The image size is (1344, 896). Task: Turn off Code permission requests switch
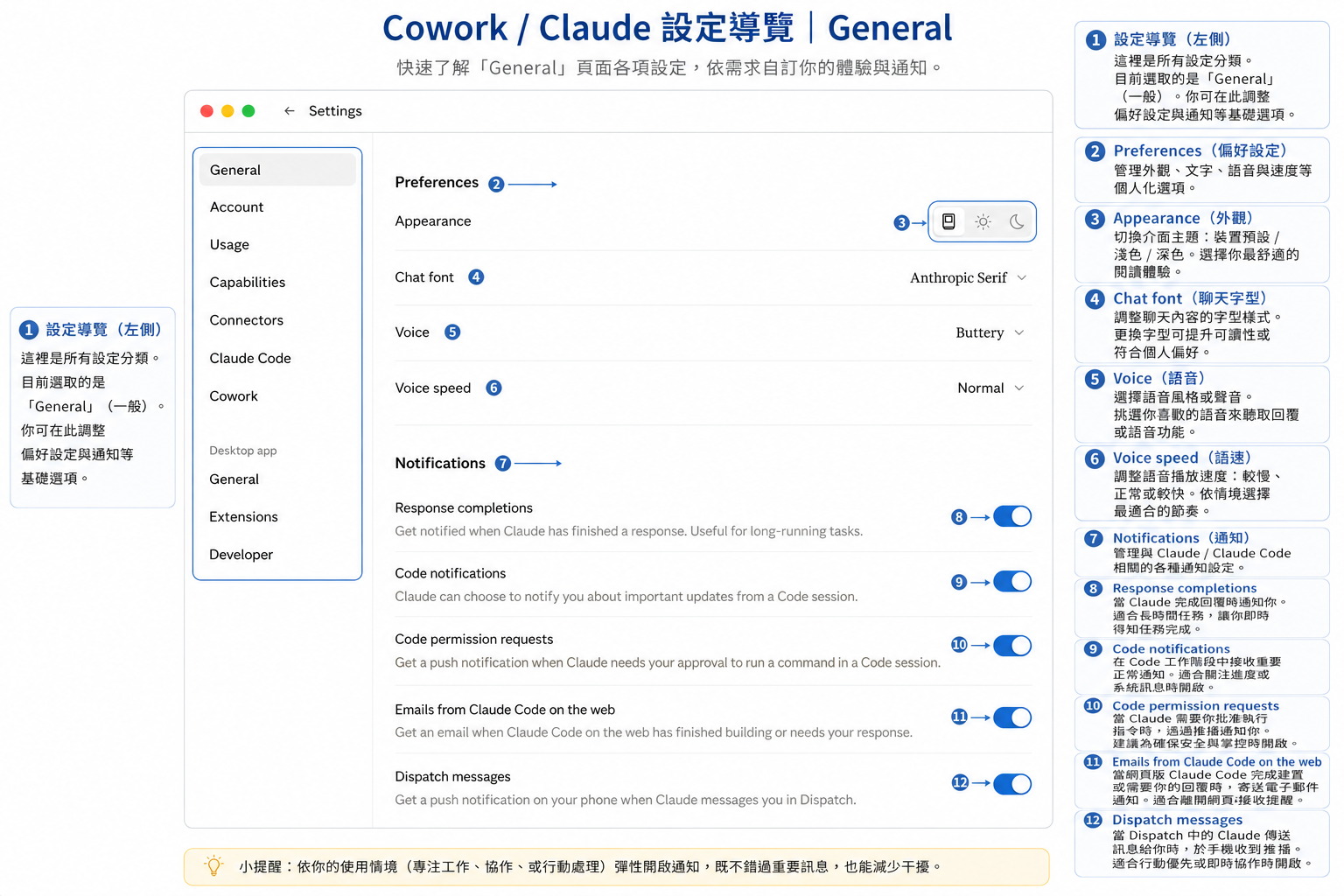(1012, 646)
